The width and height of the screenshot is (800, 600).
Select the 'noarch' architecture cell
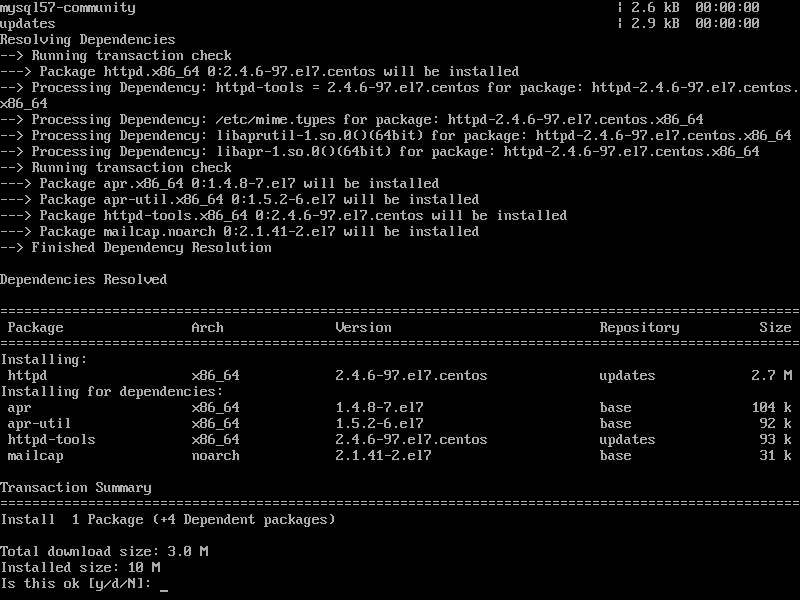click(215, 456)
